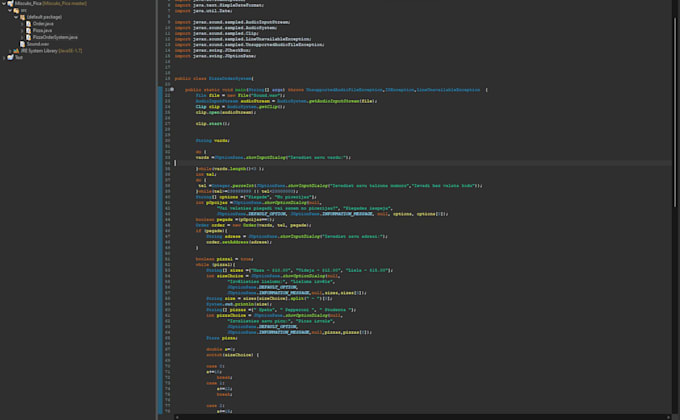Viewport: 680px width, 420px height.
Task: Select PizzaOrderSystem.java label in the tree
Action: (x=56, y=37)
